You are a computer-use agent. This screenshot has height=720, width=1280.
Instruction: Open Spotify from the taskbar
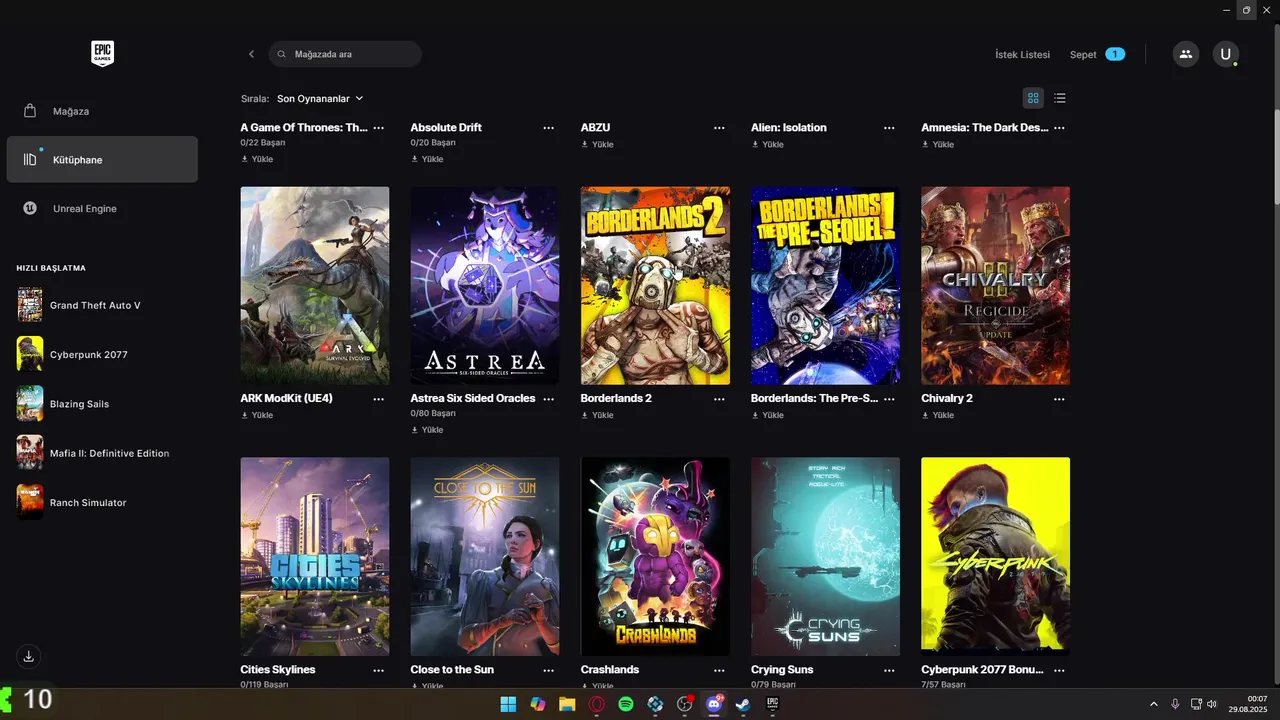click(626, 704)
